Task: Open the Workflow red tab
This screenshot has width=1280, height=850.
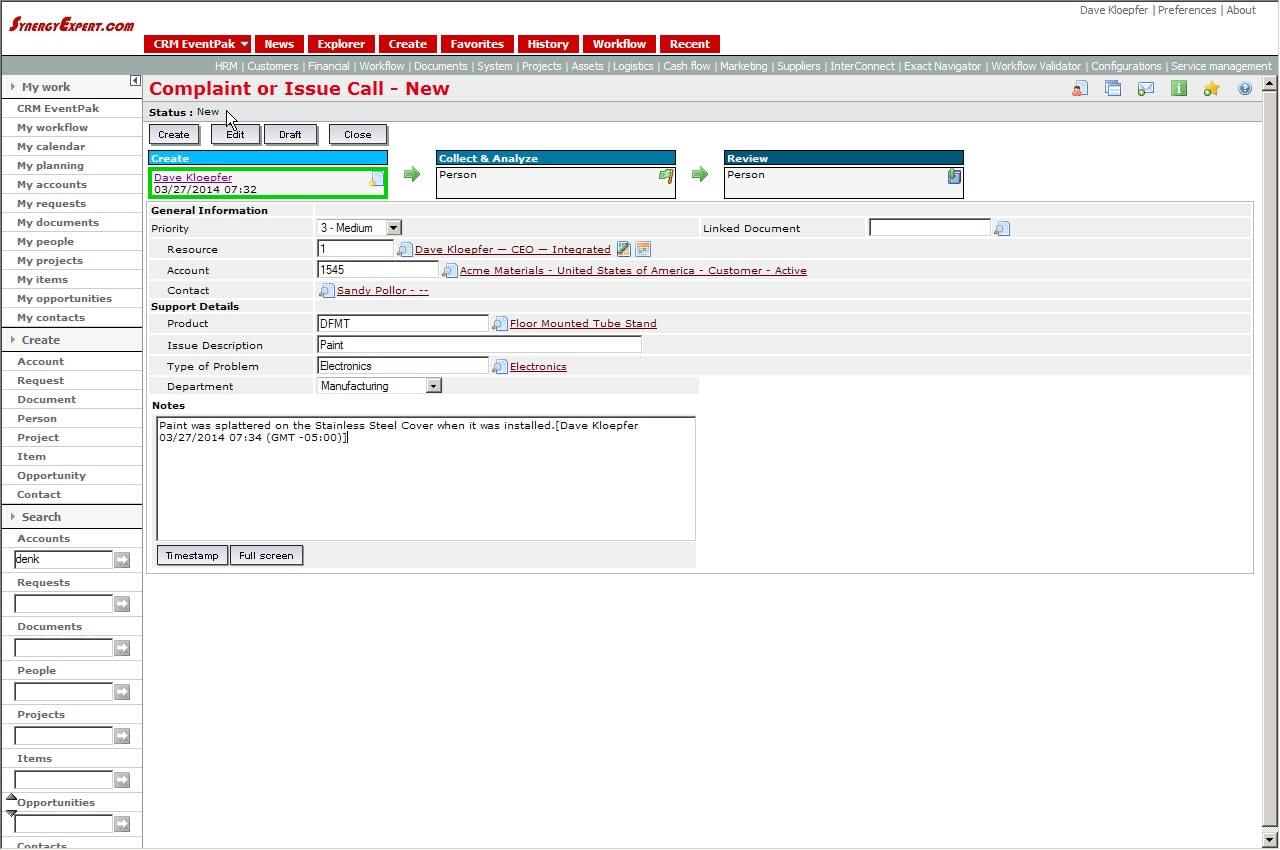Action: (x=619, y=44)
